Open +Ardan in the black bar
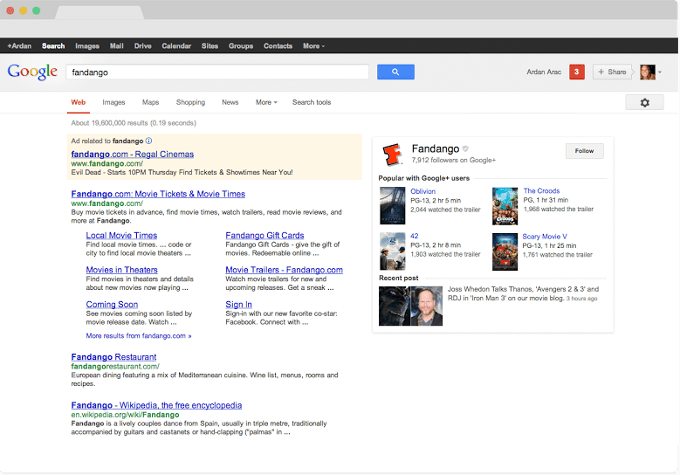The width and height of the screenshot is (680, 475). point(20,46)
